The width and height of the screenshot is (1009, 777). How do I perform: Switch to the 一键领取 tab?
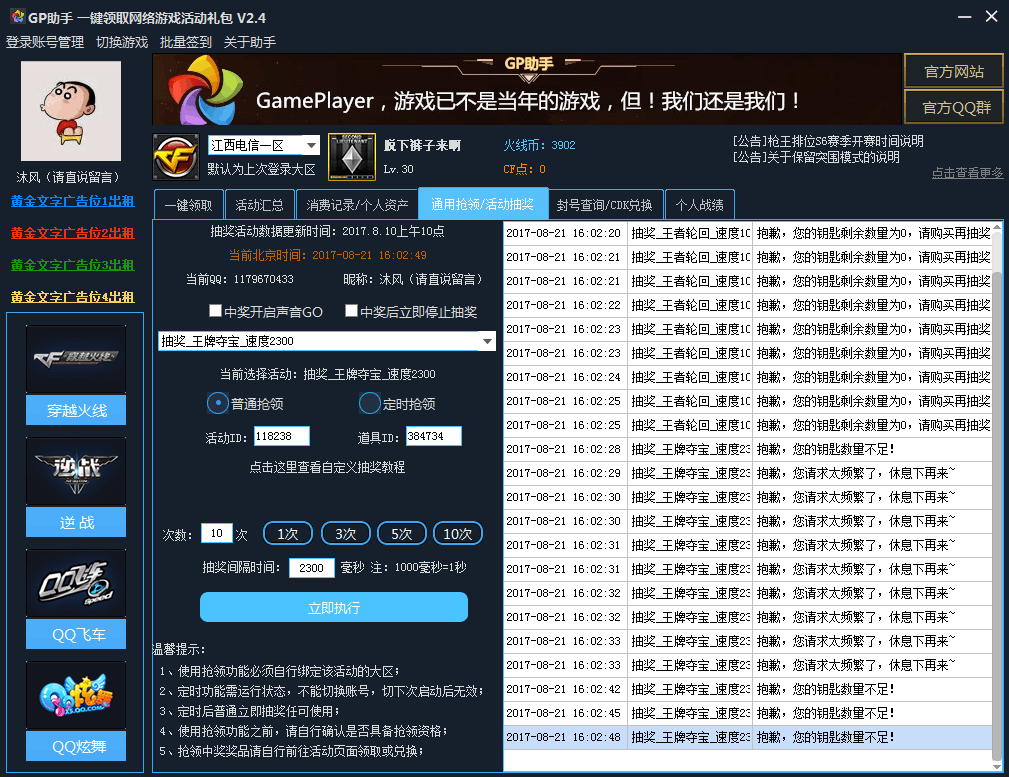point(189,205)
